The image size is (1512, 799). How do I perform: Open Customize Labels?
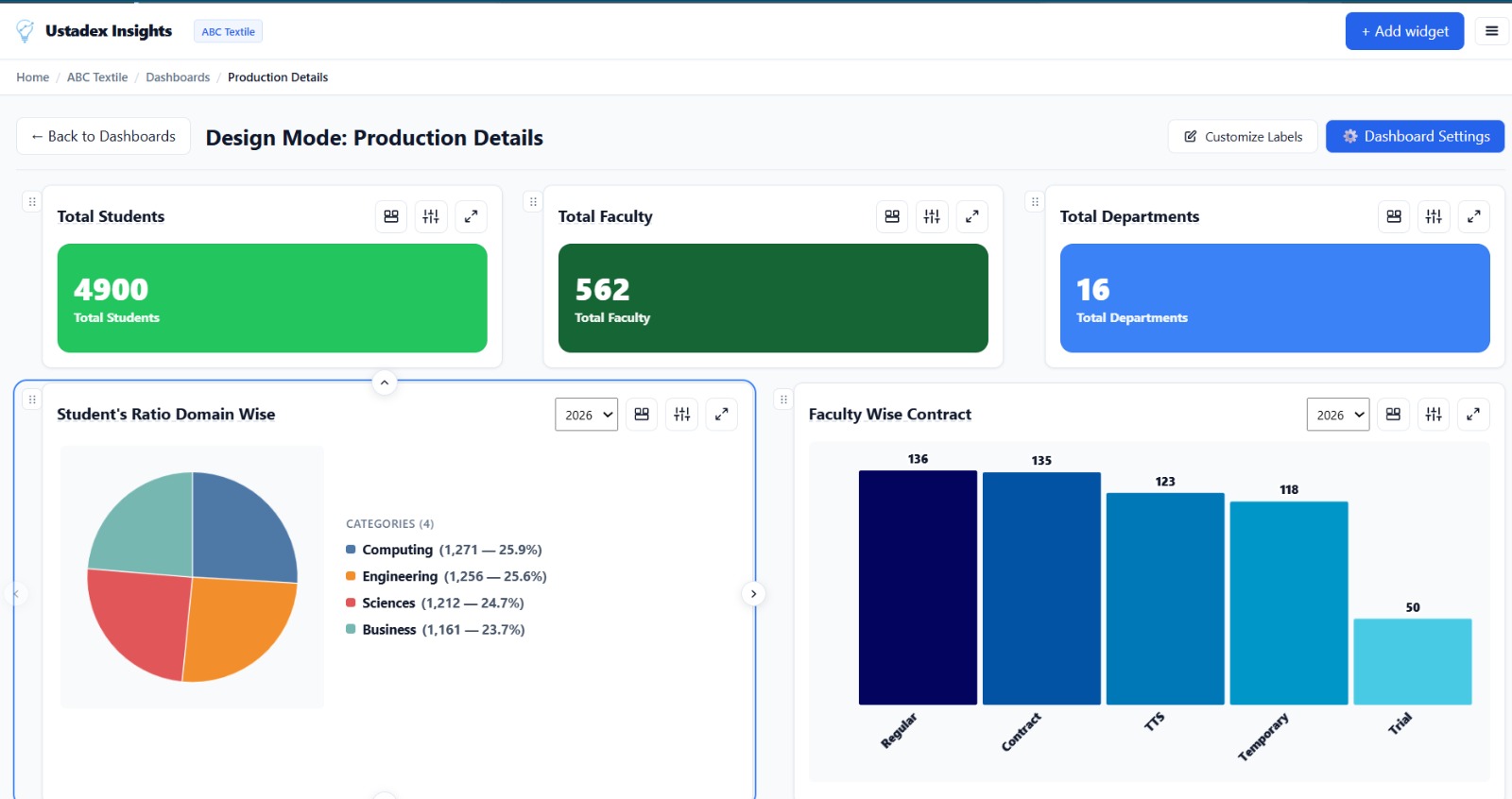(1243, 137)
